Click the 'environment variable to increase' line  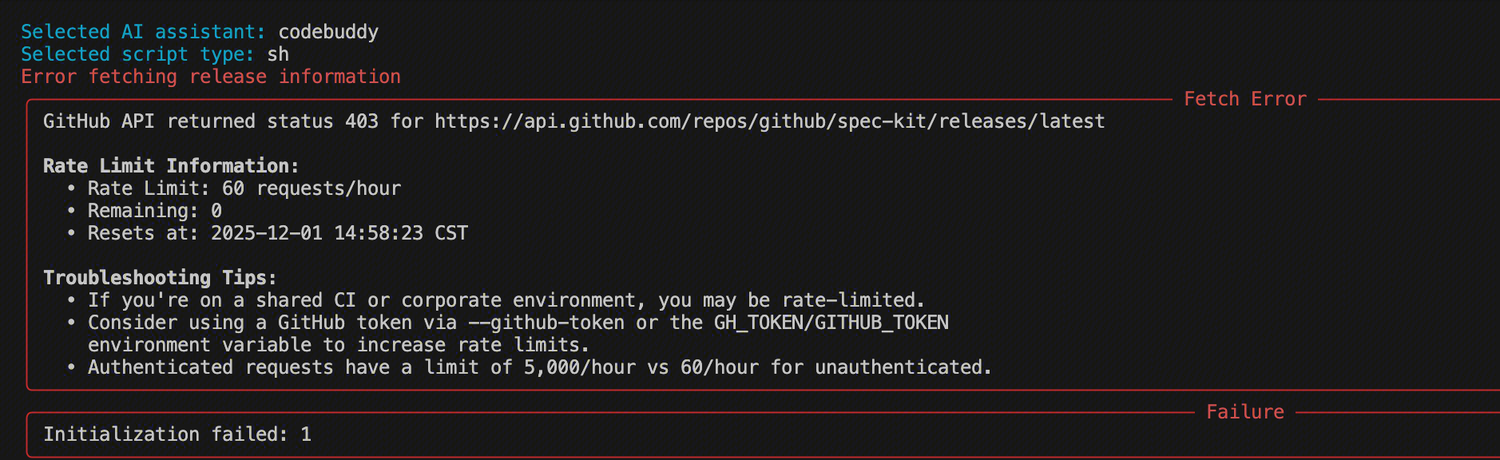(339, 345)
